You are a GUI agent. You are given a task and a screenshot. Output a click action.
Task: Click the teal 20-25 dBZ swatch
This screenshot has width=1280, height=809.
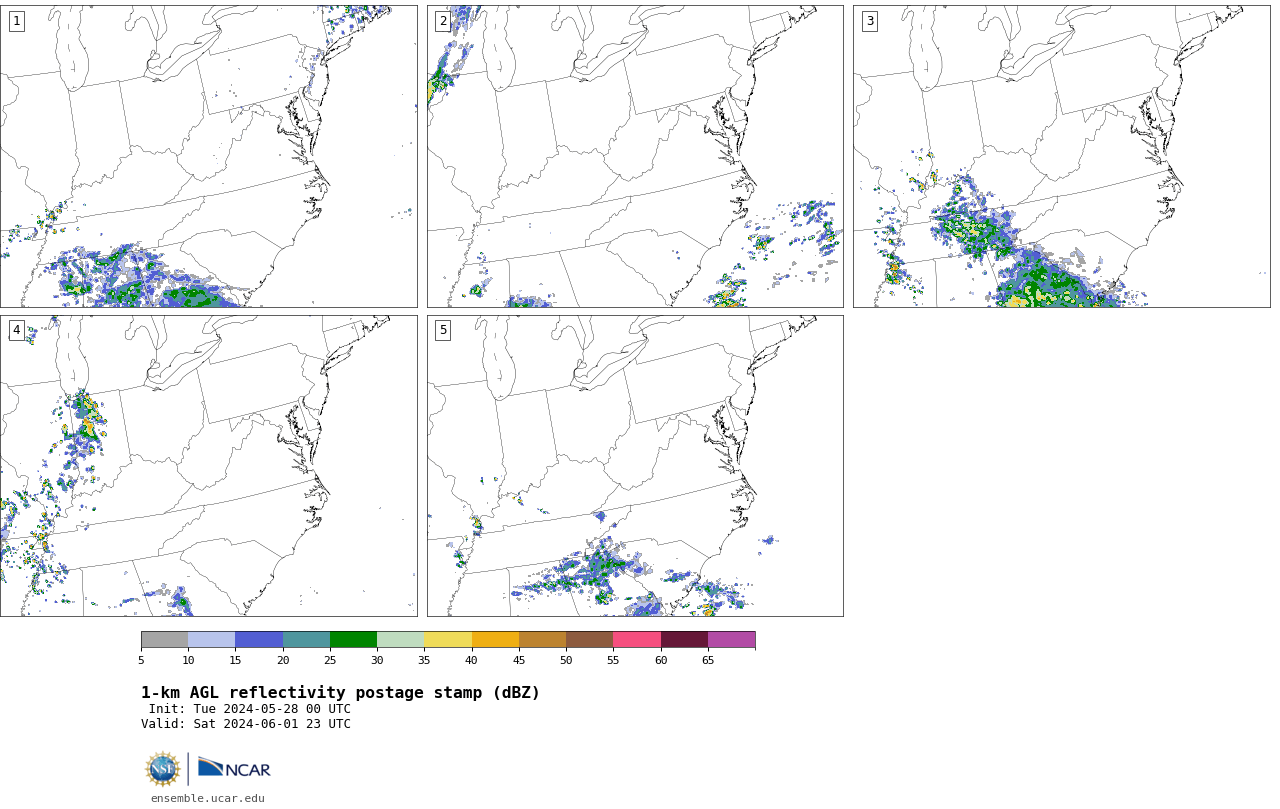(306, 640)
